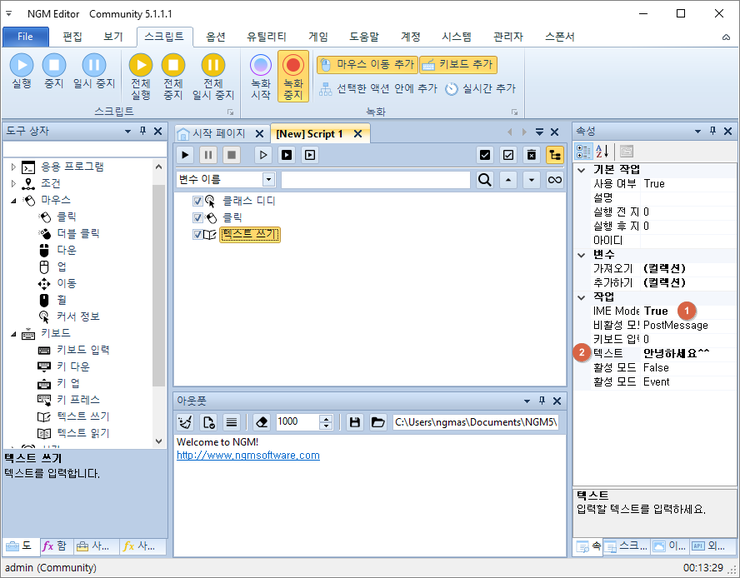Select 키 프레스 tool item
Viewport: 740px width, 578px height.
[x=69, y=400]
